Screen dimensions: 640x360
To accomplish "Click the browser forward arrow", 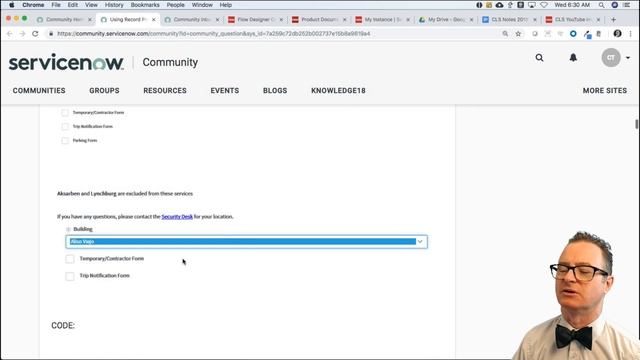I will 22,34.
